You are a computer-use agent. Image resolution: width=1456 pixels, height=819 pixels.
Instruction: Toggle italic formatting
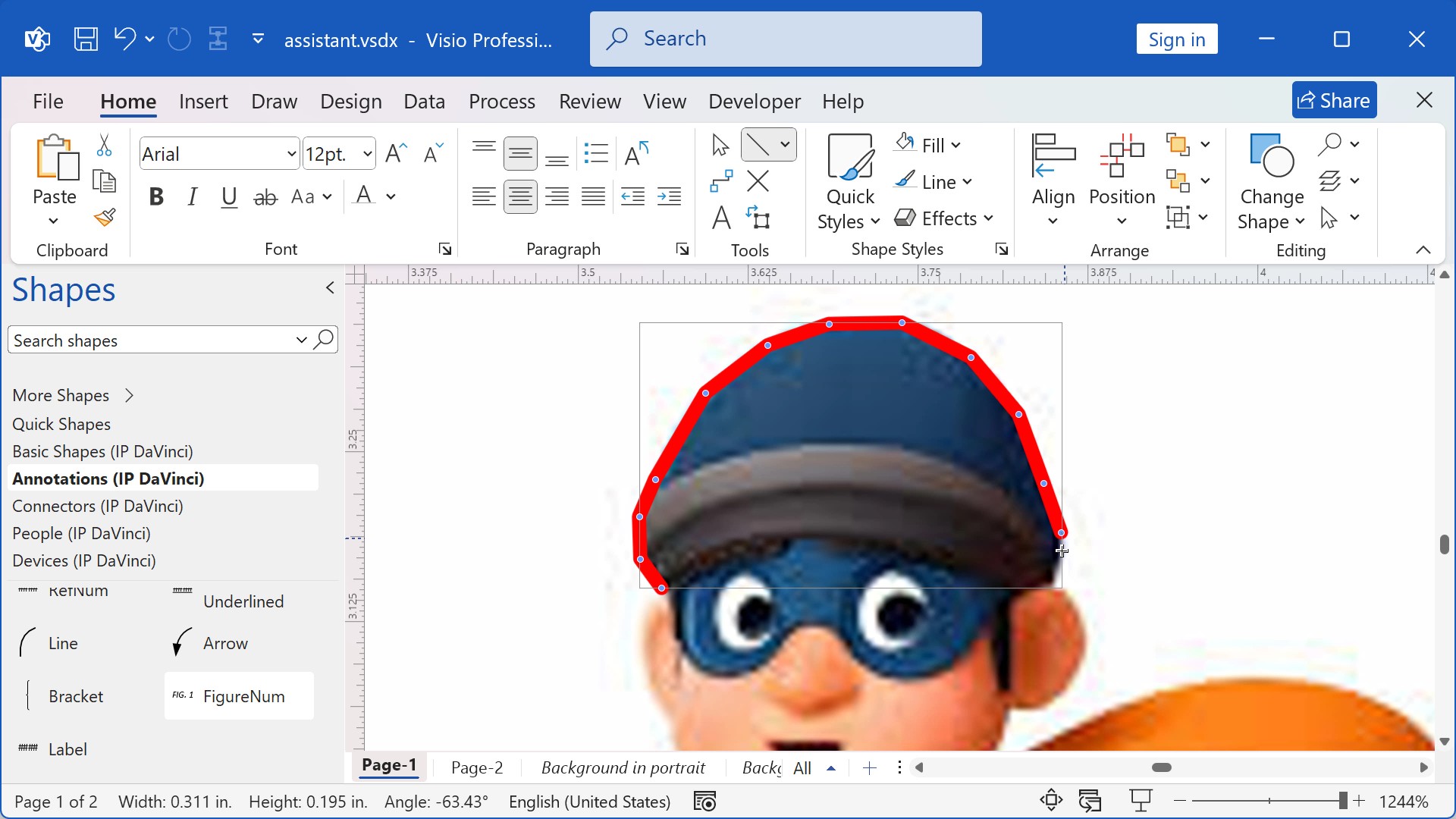tap(192, 196)
